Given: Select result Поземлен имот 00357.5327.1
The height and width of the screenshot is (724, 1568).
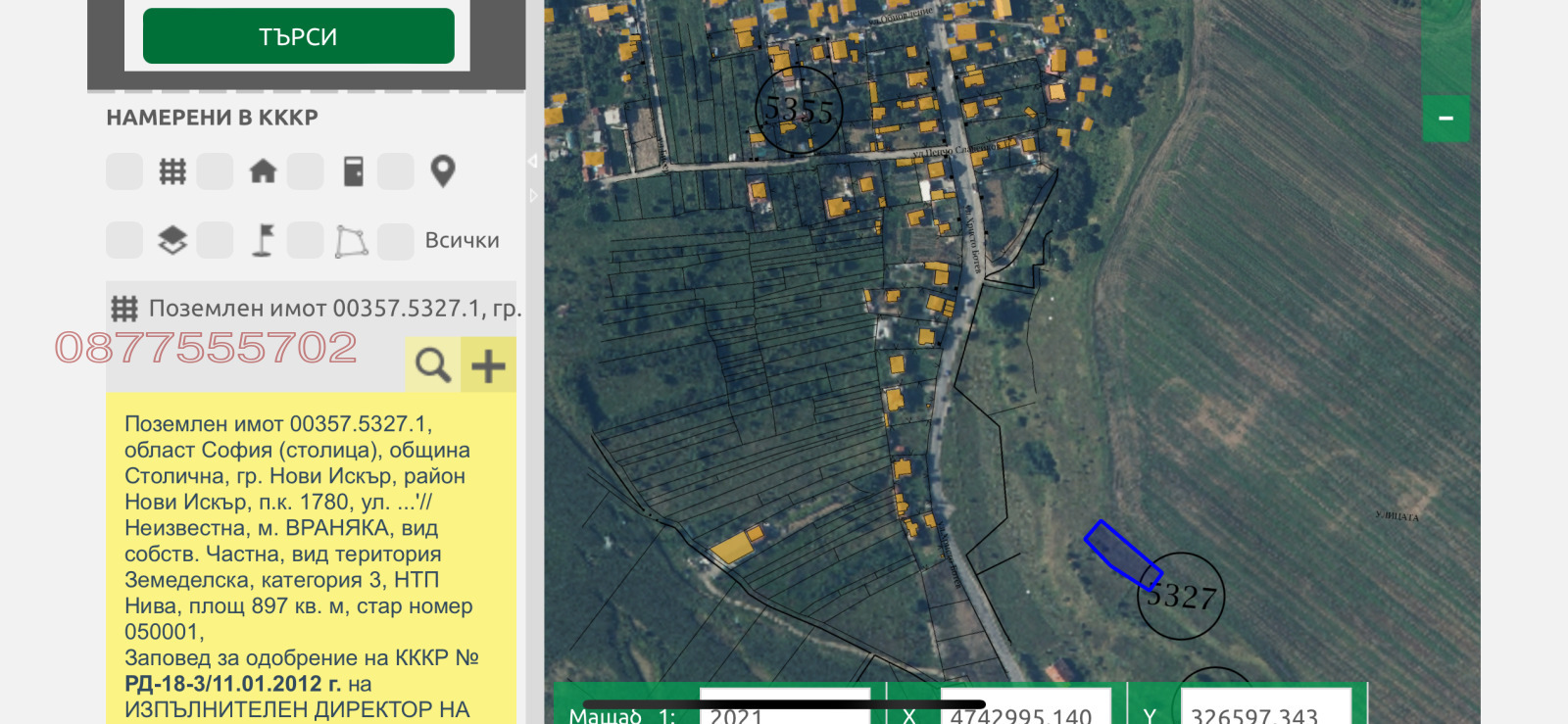Looking at the screenshot, I should [333, 309].
